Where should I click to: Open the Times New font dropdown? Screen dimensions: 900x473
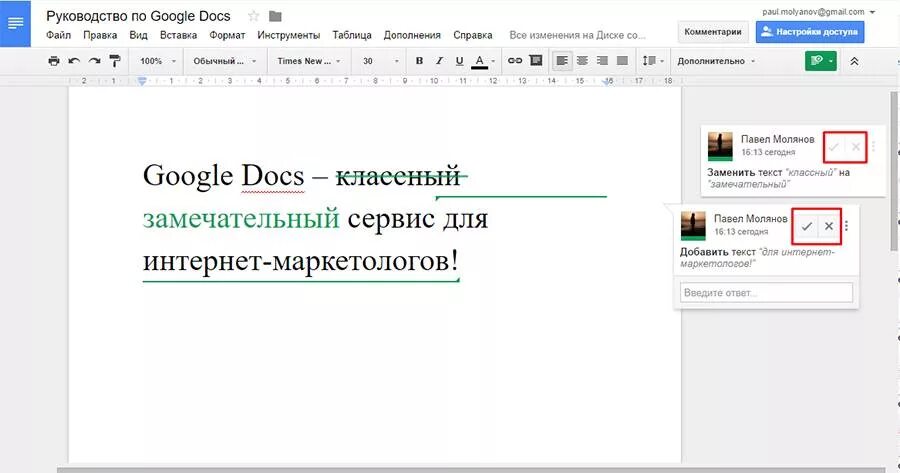coord(309,61)
